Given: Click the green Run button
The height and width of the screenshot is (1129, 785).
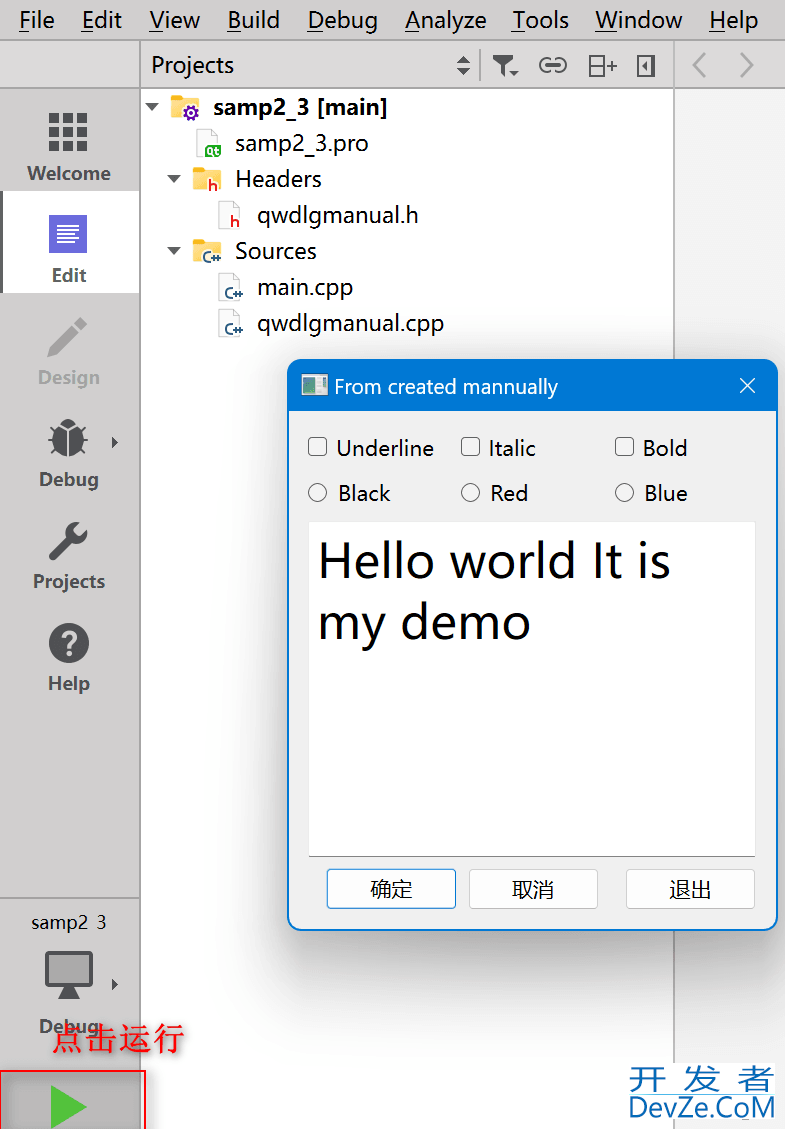Looking at the screenshot, I should (x=69, y=1105).
